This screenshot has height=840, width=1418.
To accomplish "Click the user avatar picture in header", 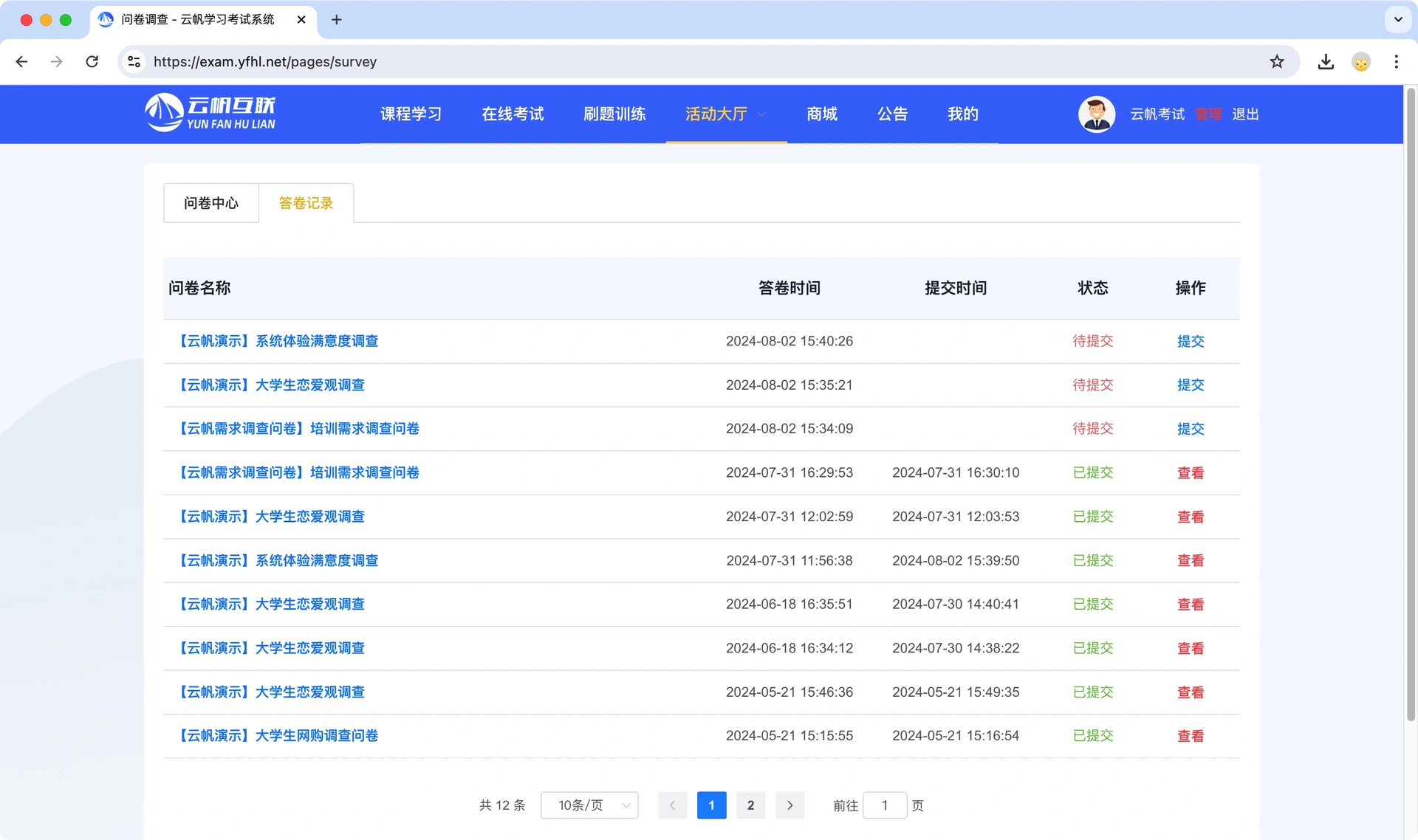I will (1097, 114).
